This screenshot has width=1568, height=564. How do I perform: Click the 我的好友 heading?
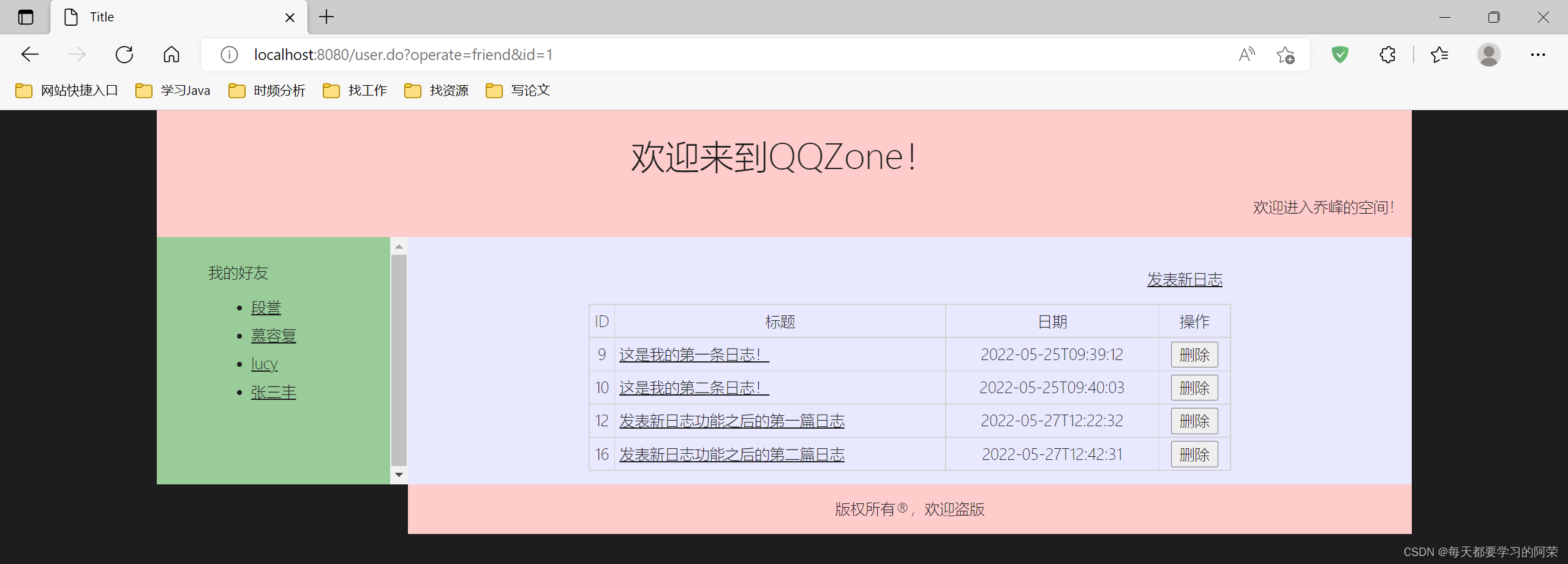point(238,273)
